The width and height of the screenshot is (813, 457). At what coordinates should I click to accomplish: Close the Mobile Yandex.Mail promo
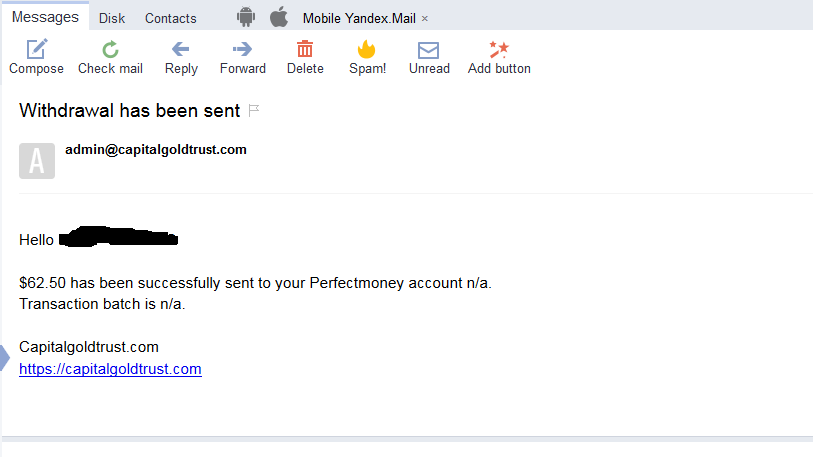tap(425, 19)
